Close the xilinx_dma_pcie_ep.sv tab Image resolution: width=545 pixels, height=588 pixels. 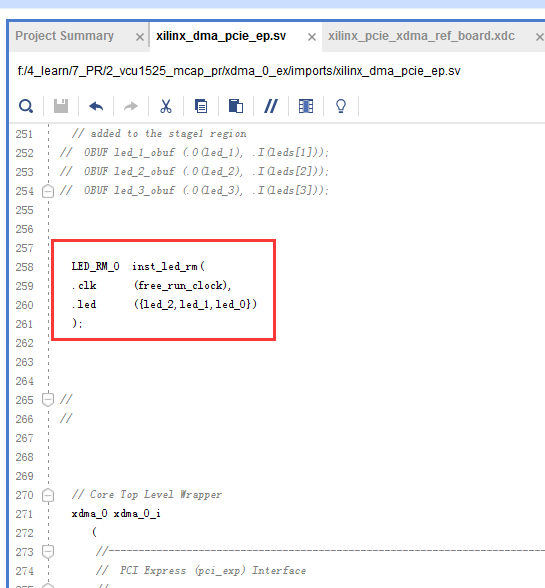point(312,37)
